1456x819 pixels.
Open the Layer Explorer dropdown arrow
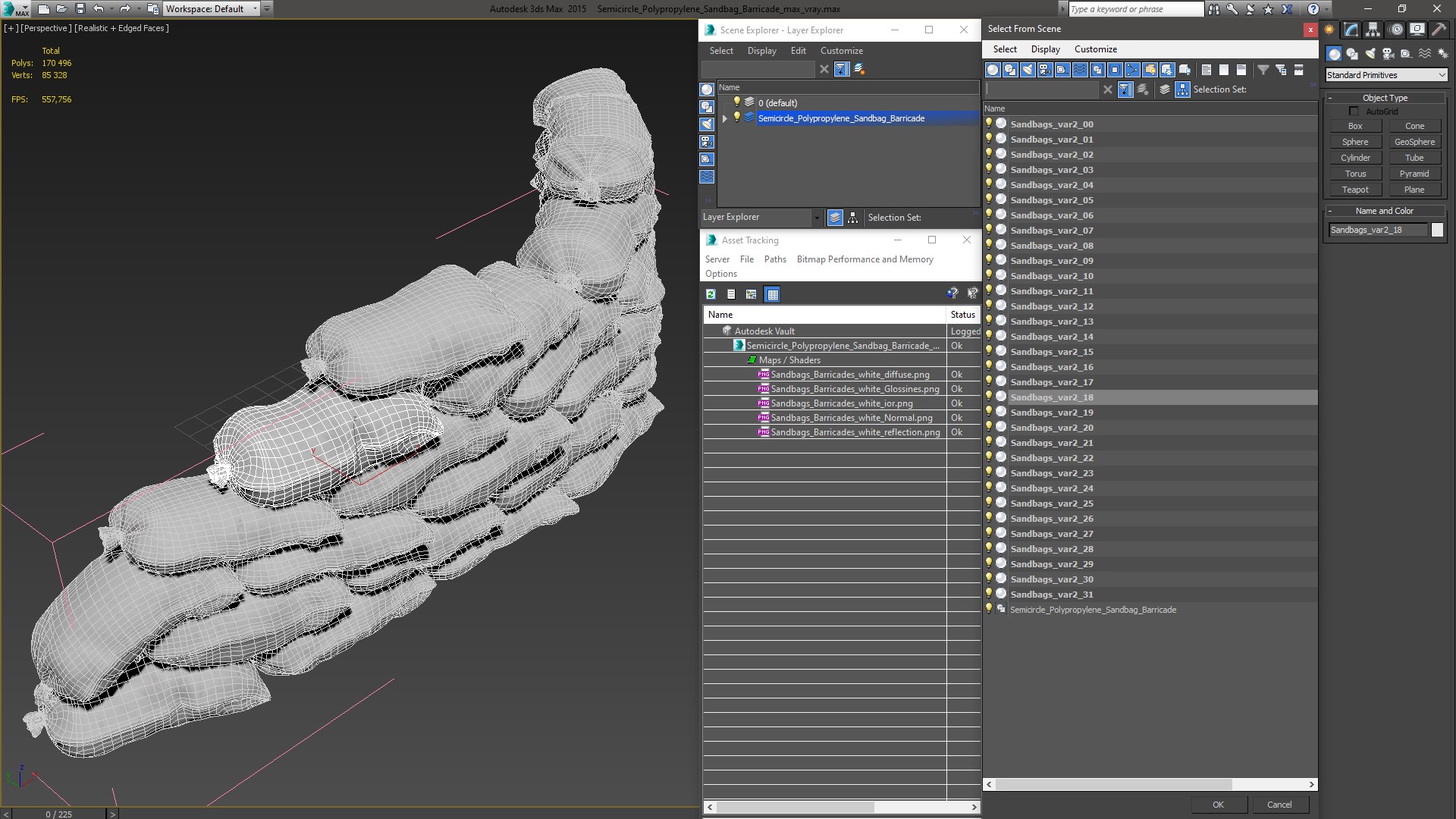pos(817,218)
